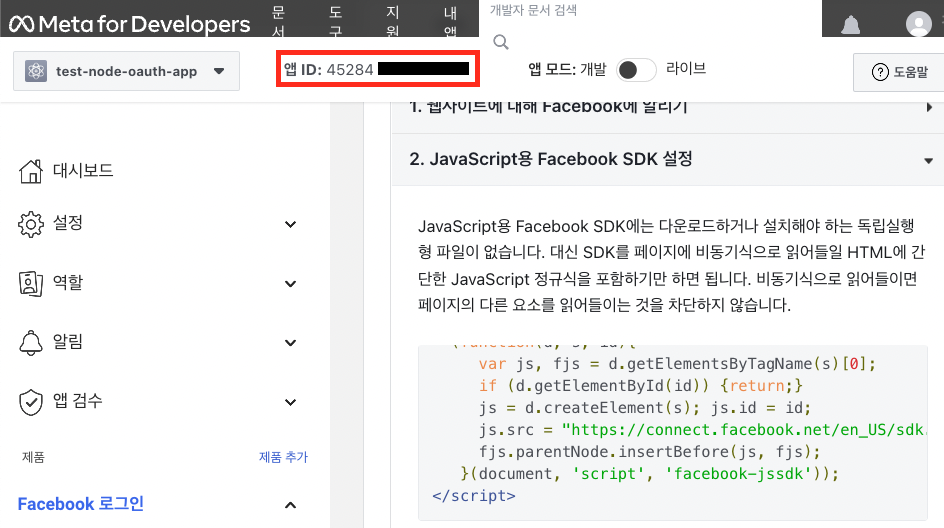The width and height of the screenshot is (944, 528).
Task: Click the search magnifier icon
Action: tap(501, 42)
